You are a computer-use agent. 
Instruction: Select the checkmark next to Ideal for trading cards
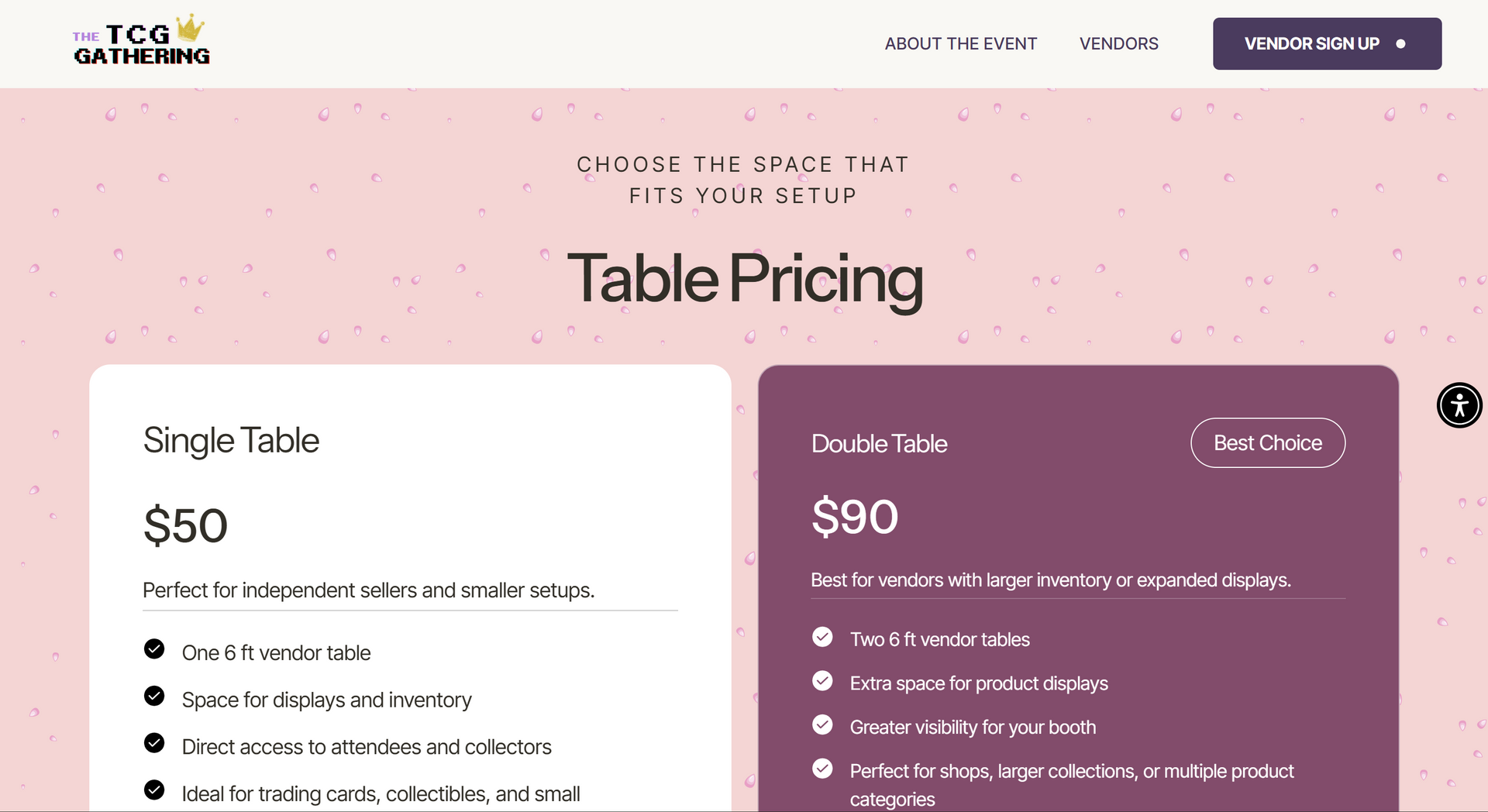pyautogui.click(x=154, y=791)
